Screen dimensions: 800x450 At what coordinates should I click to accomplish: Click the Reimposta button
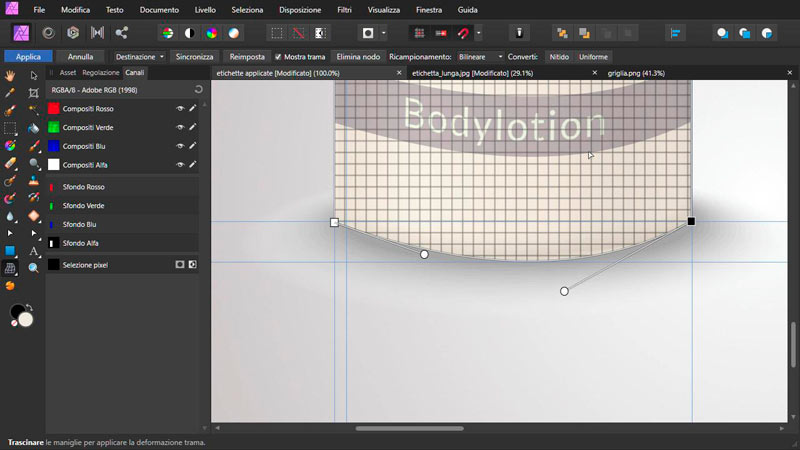pyautogui.click(x=247, y=57)
